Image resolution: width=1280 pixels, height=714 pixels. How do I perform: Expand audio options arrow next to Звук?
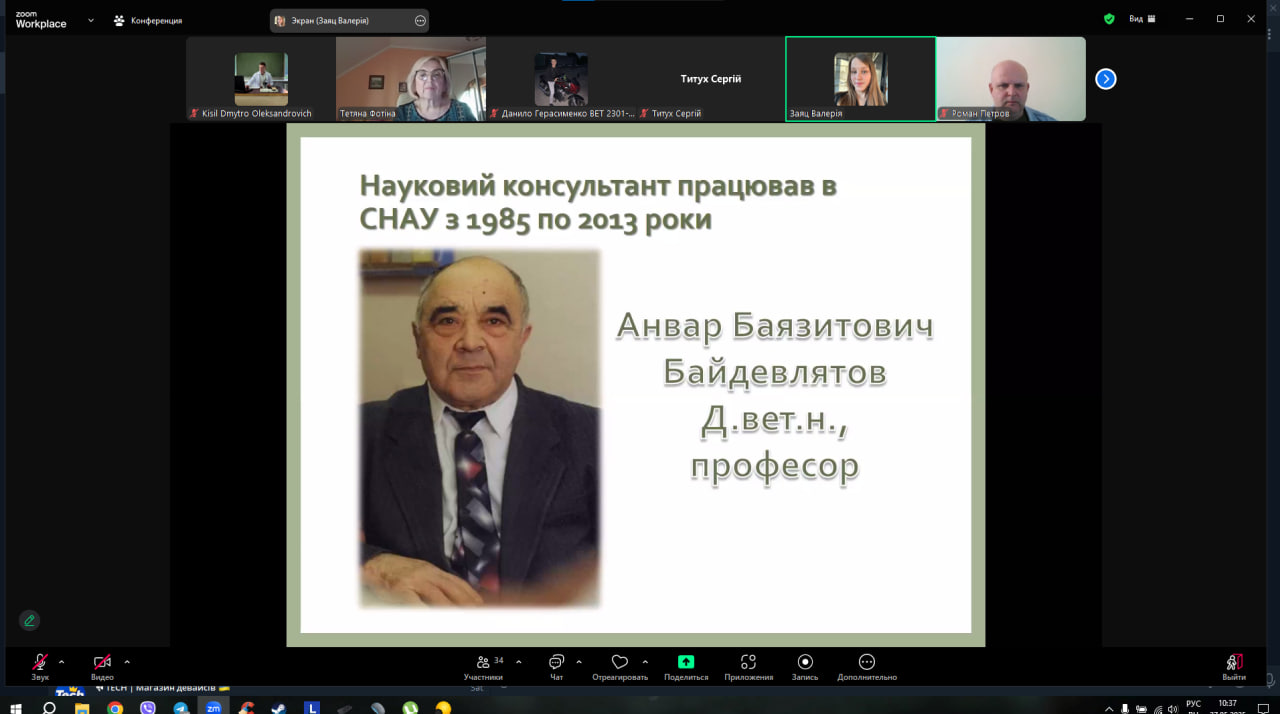(62, 661)
